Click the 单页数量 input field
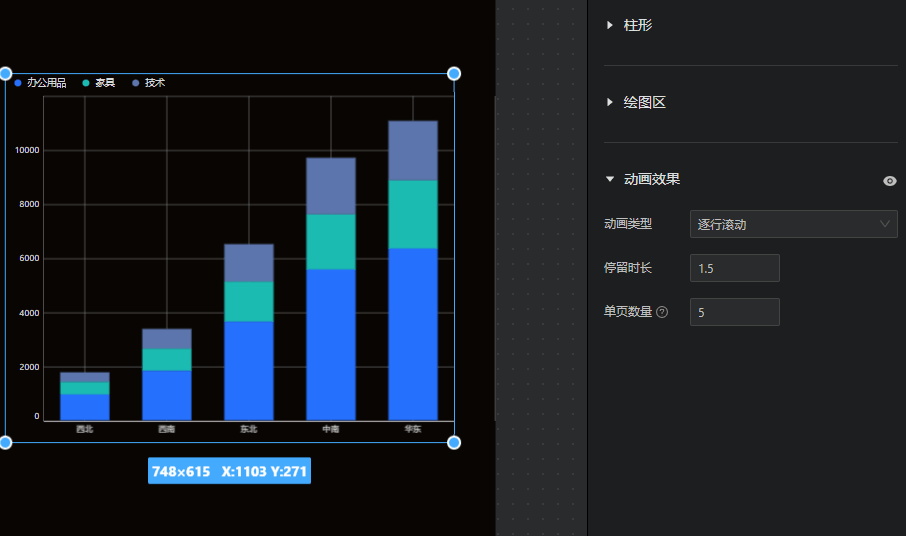The height and width of the screenshot is (536, 906). pos(734,312)
